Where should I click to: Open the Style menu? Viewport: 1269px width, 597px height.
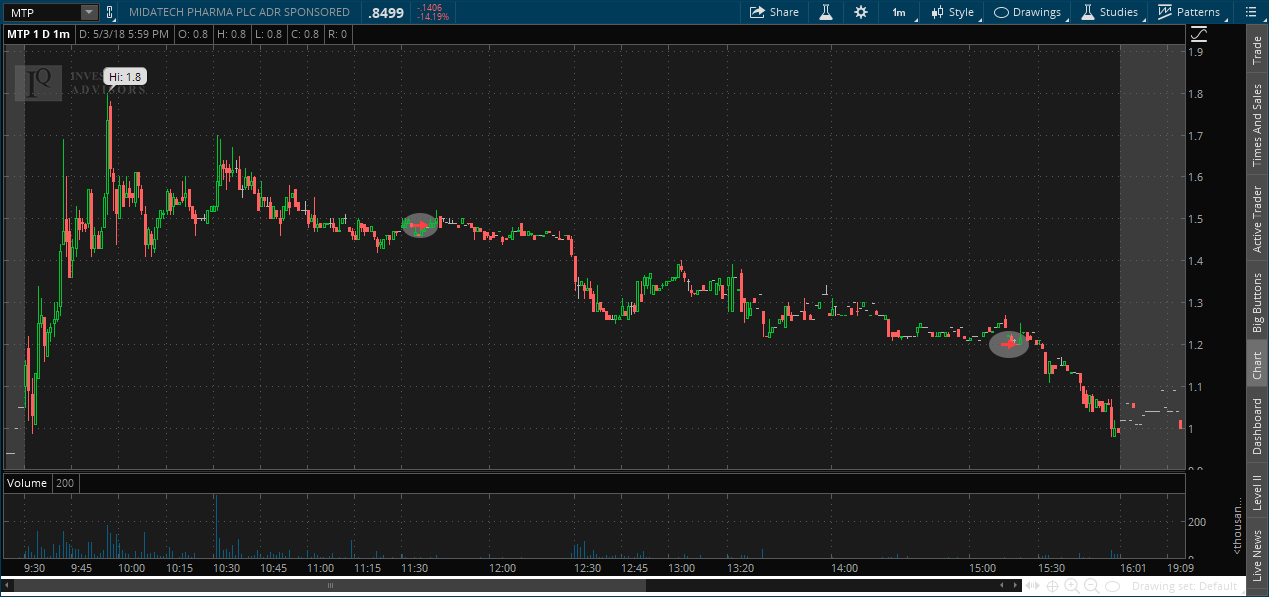click(x=952, y=12)
